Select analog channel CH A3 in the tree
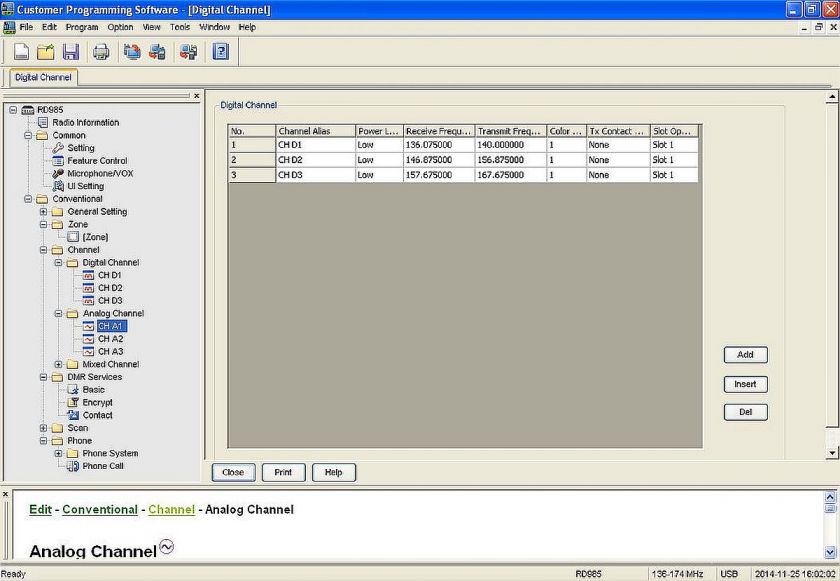Image resolution: width=840 pixels, height=581 pixels. coord(110,351)
